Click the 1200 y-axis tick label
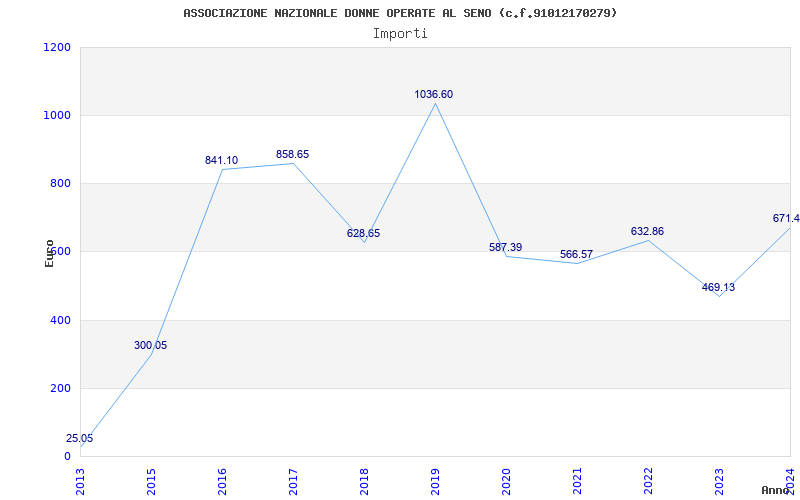Image resolution: width=800 pixels, height=500 pixels. coord(57,47)
